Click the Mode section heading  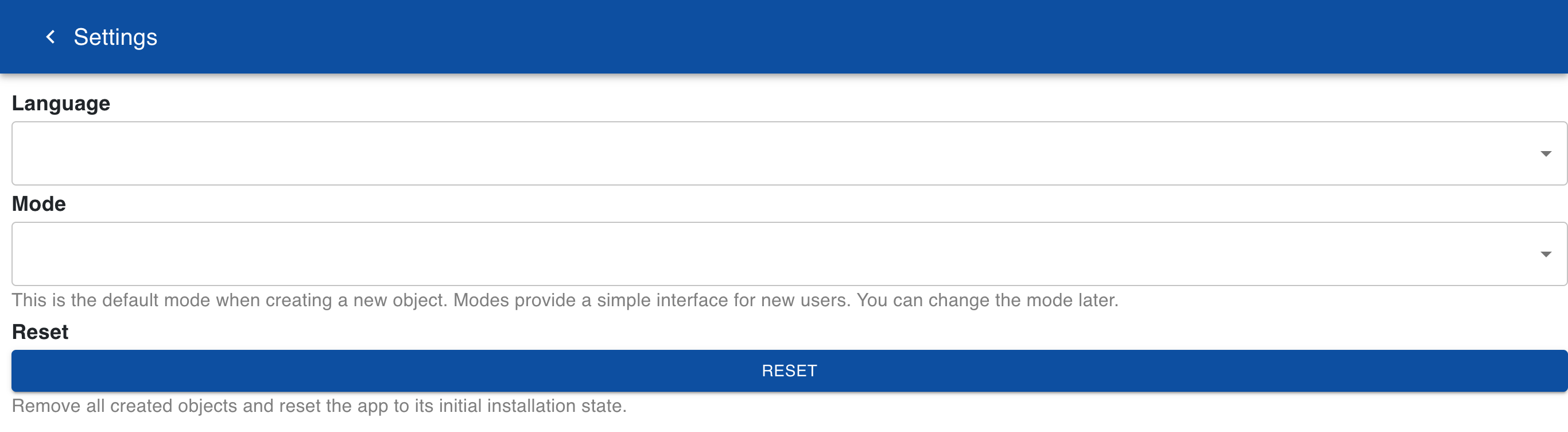pos(39,203)
